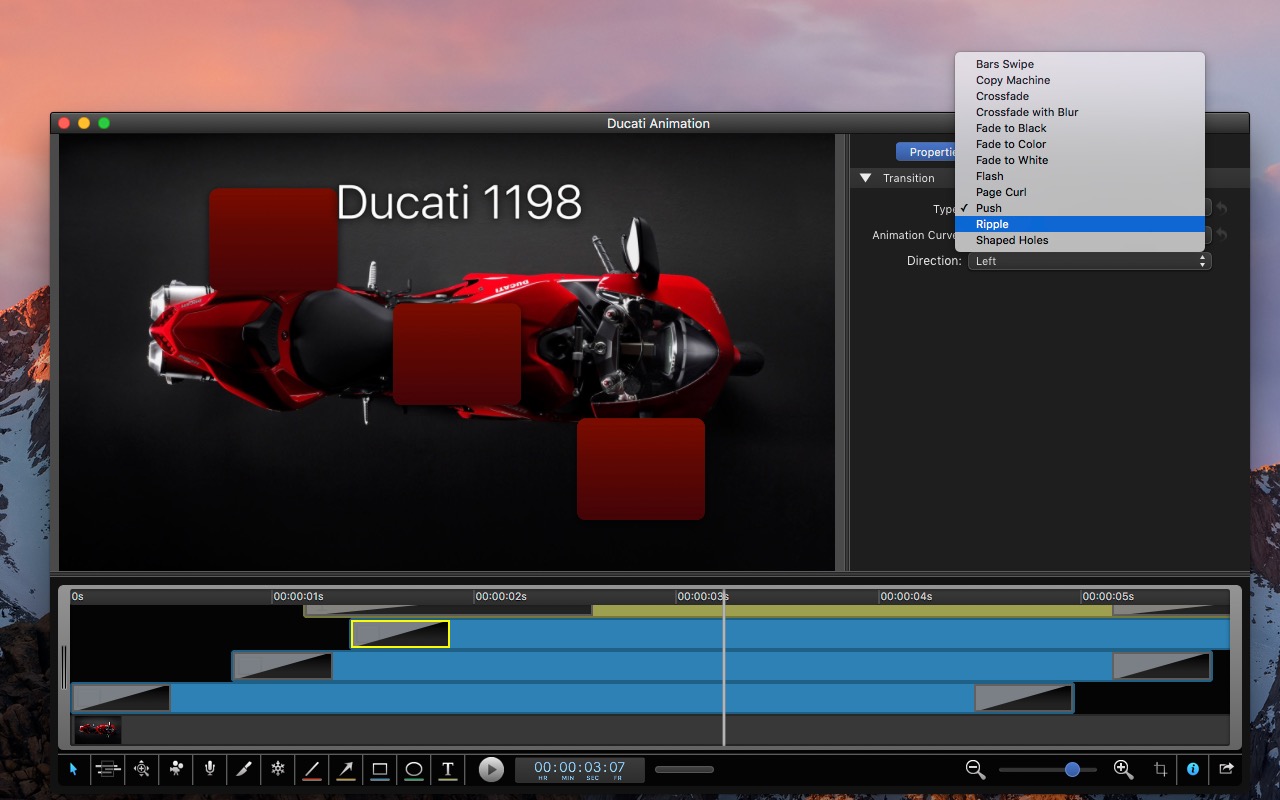Choose the snowflake freeze frame tool
The image size is (1280, 800).
(278, 769)
